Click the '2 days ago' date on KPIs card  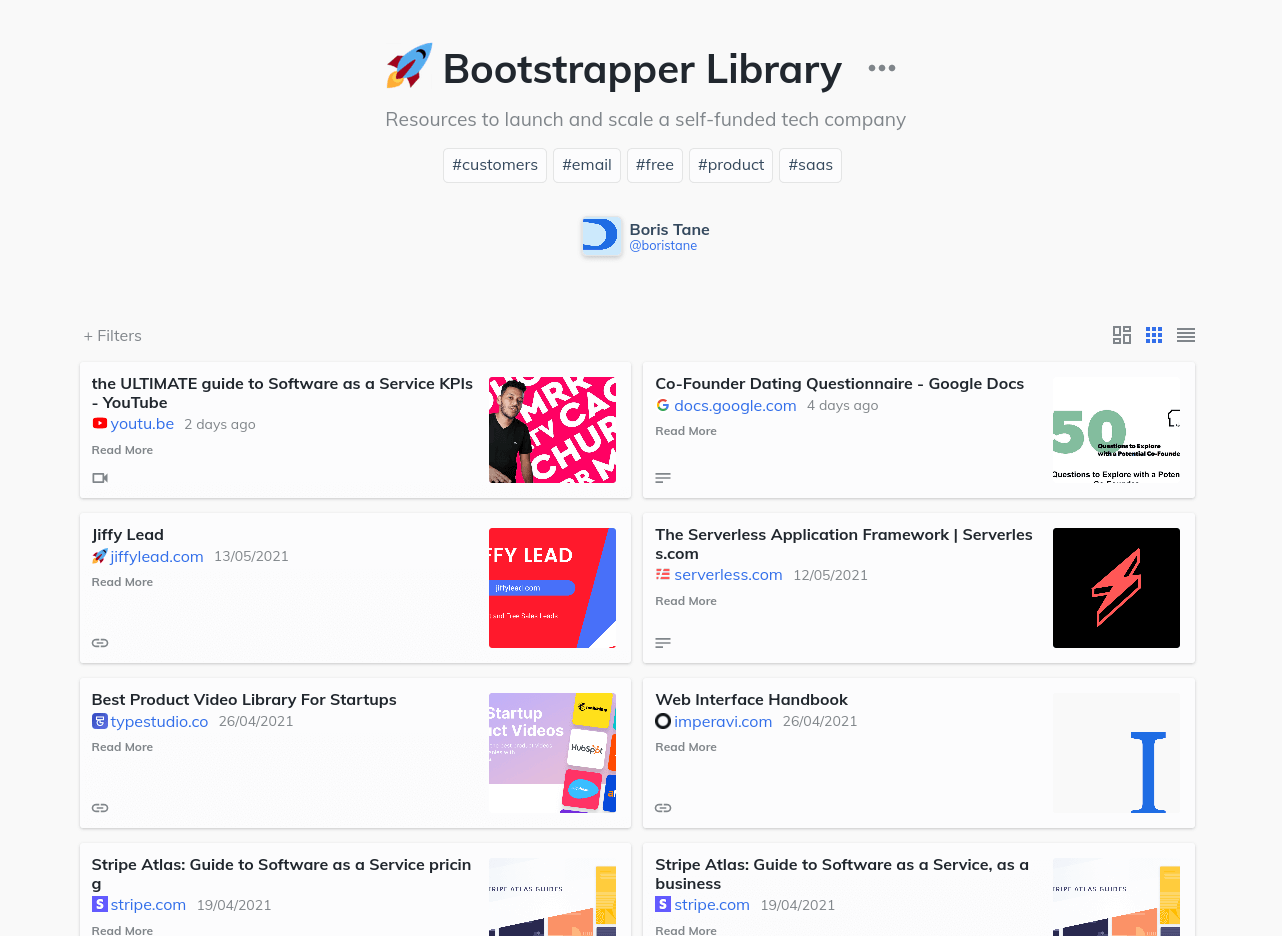pyautogui.click(x=220, y=424)
